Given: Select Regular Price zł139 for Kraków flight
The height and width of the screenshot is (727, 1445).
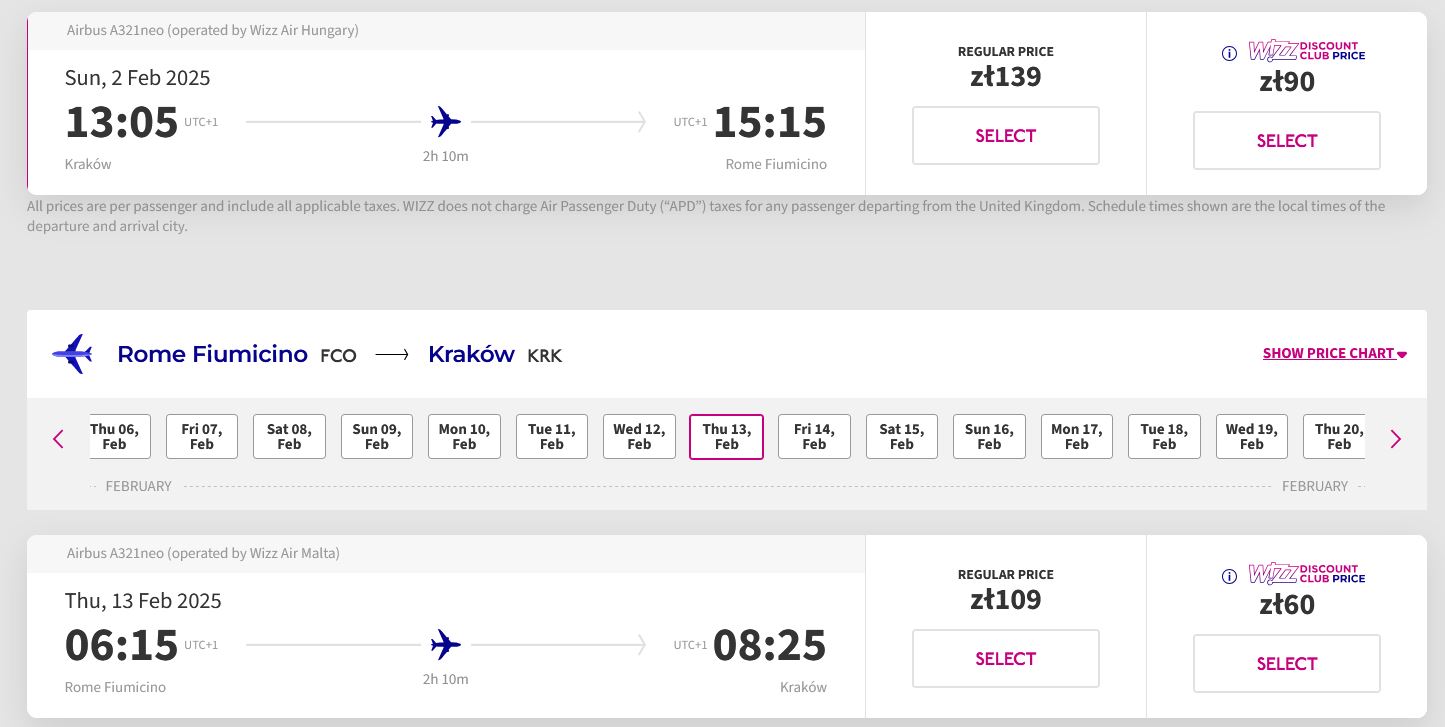Looking at the screenshot, I should (x=1005, y=136).
